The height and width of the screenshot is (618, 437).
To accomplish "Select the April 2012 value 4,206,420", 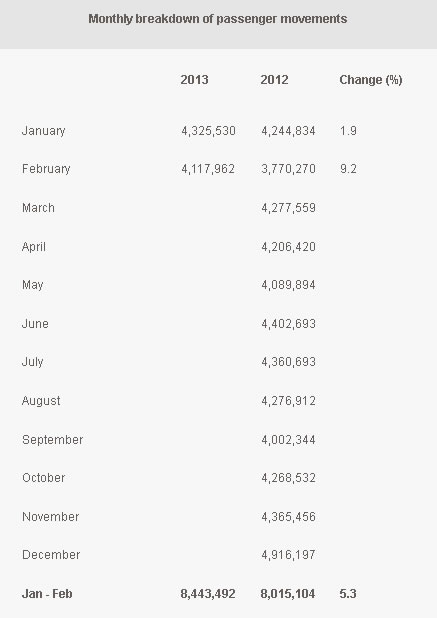I will click(x=288, y=247).
